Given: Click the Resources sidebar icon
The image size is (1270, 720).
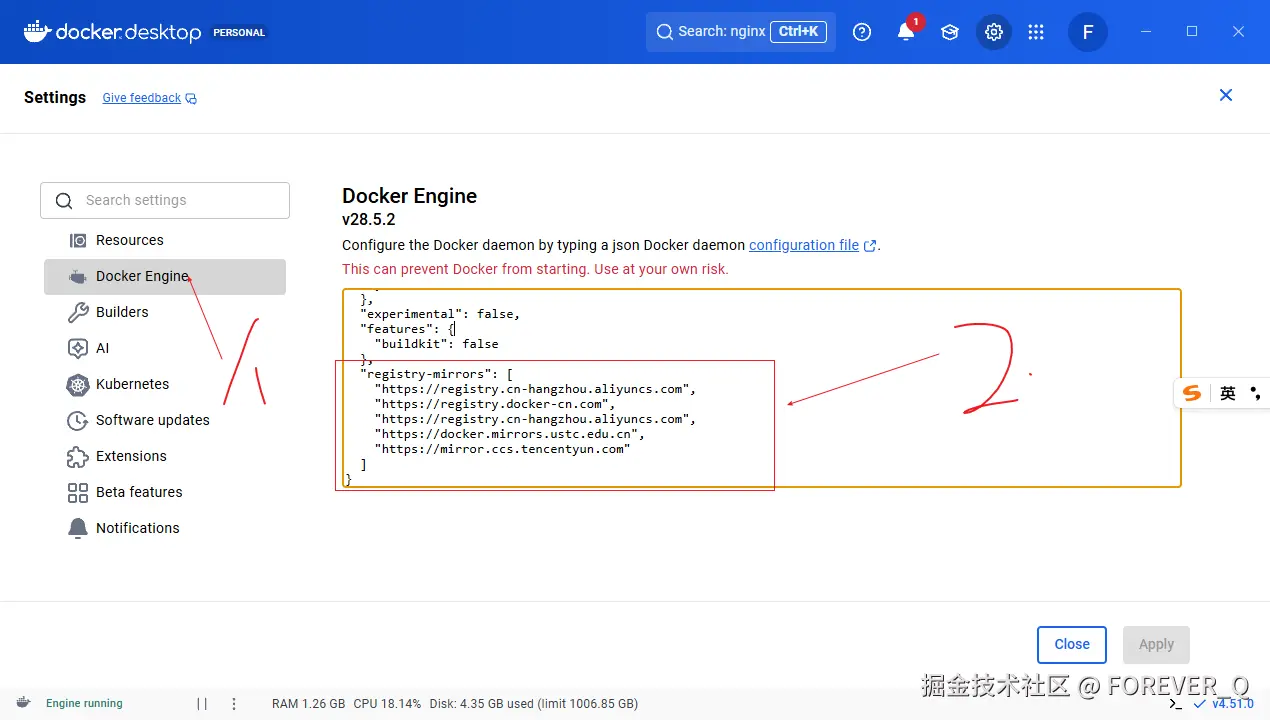Looking at the screenshot, I should (x=78, y=240).
